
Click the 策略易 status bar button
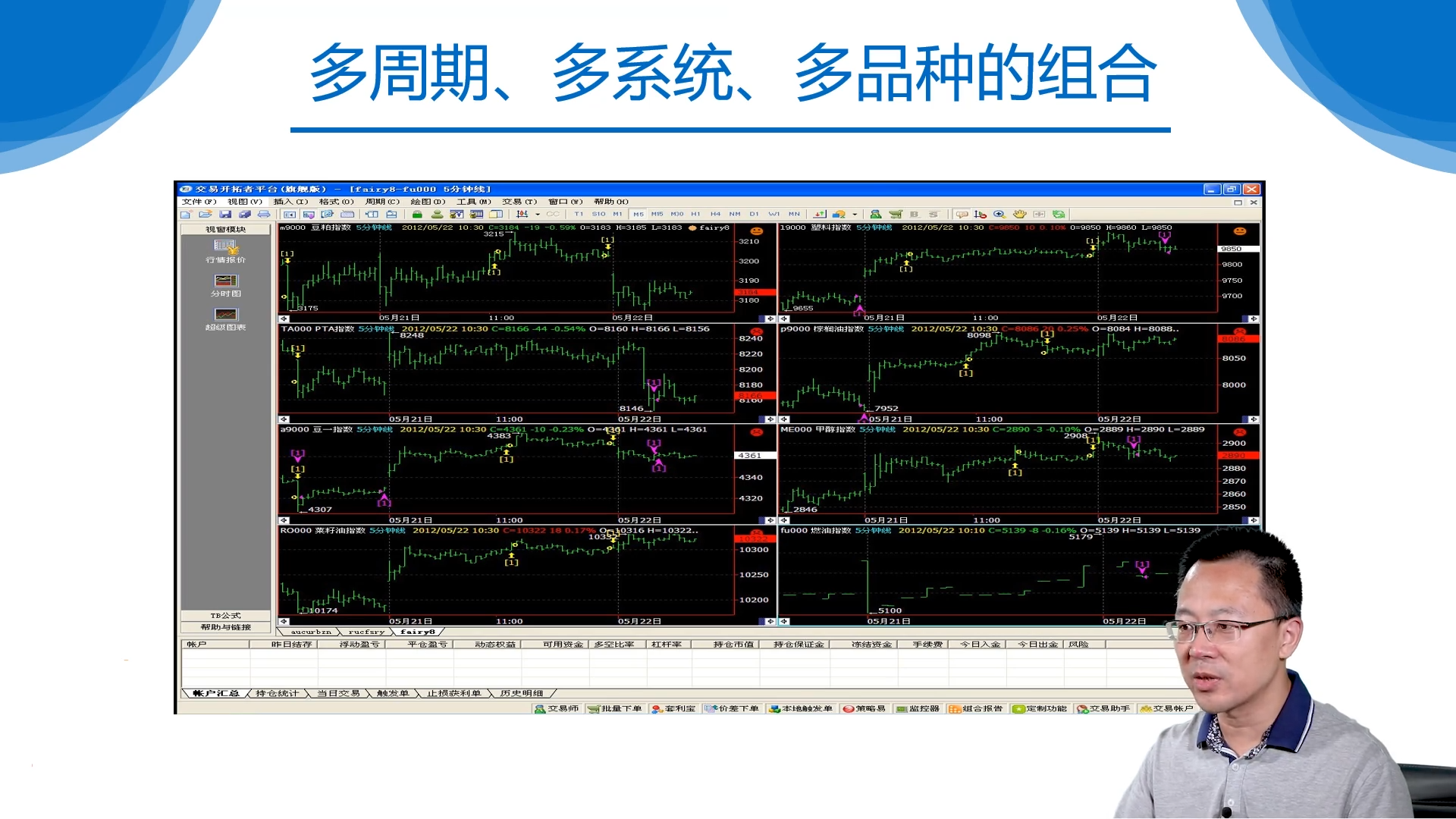point(864,709)
